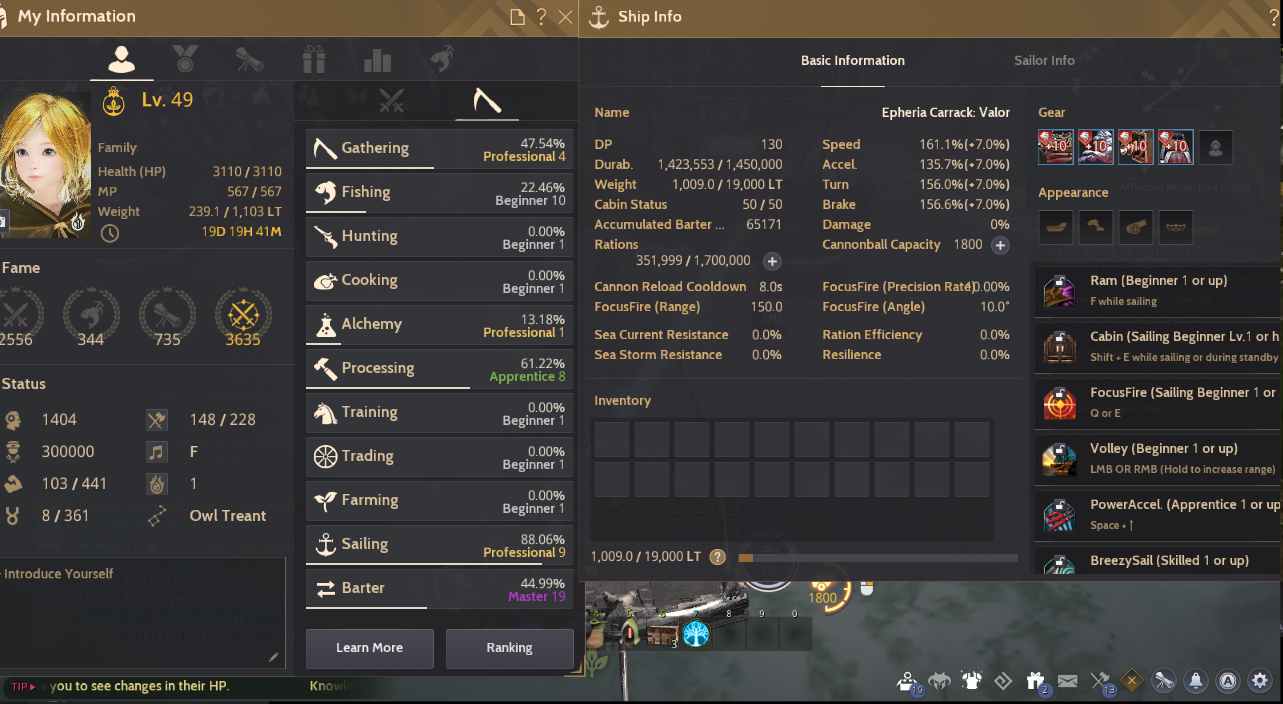Click fourth +10 ship gear slot
The image size is (1283, 704).
[x=1176, y=147]
